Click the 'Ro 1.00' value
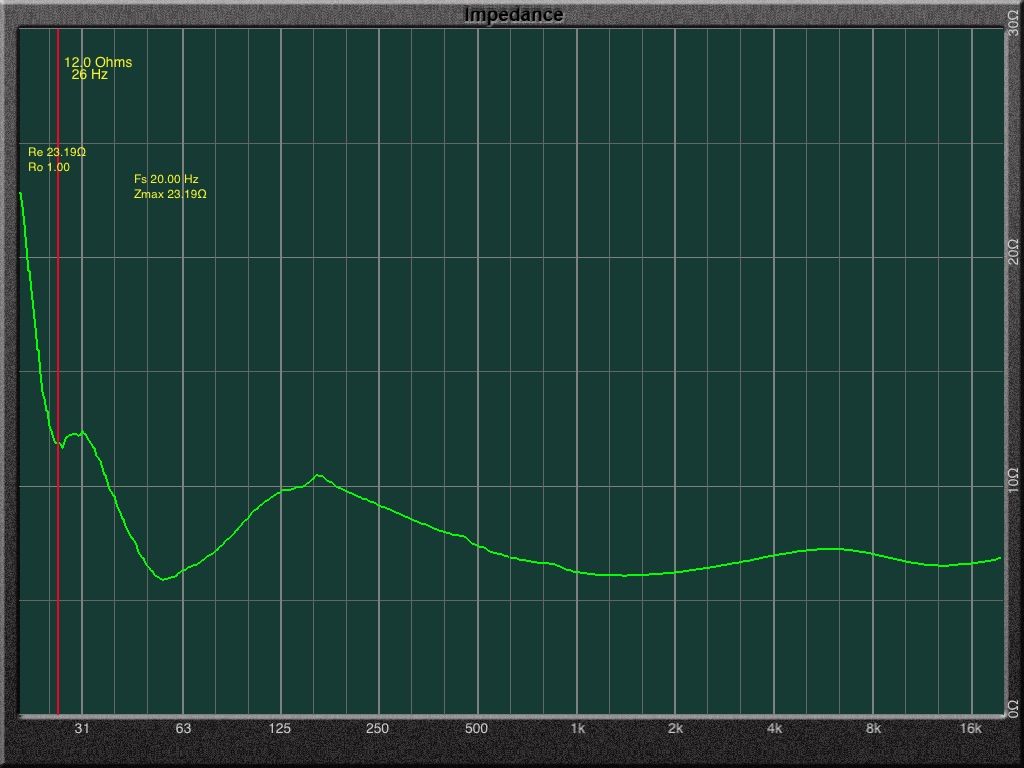This screenshot has width=1024, height=768. (x=49, y=167)
